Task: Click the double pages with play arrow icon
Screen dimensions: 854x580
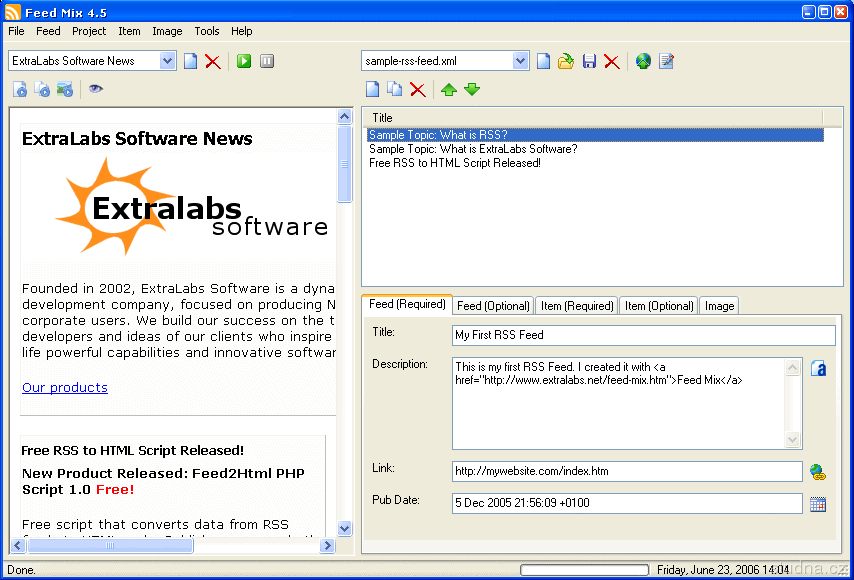Action: (x=42, y=89)
